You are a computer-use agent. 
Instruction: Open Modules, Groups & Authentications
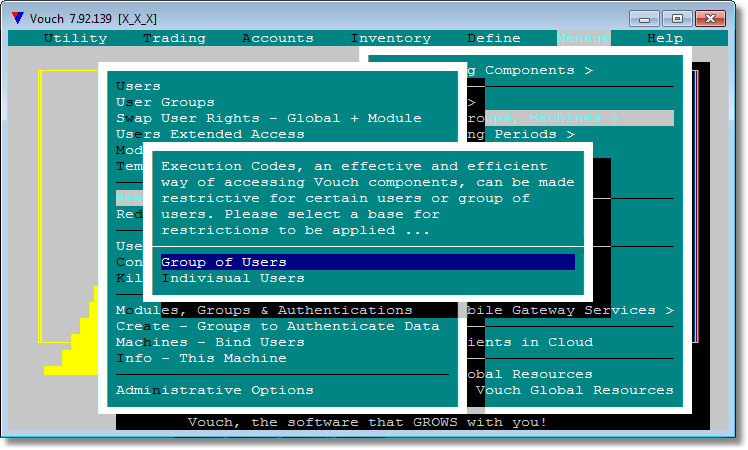tap(264, 310)
